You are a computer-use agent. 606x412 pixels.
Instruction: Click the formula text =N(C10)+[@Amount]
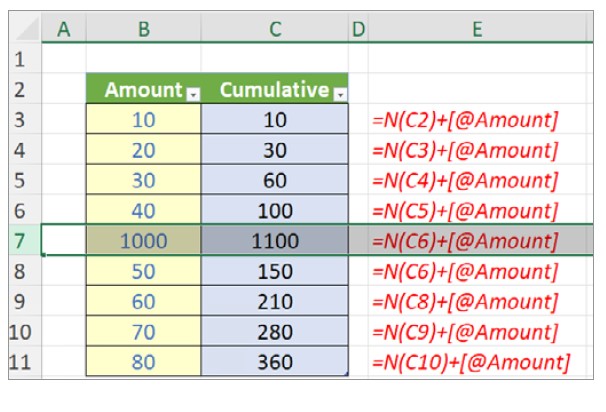468,361
